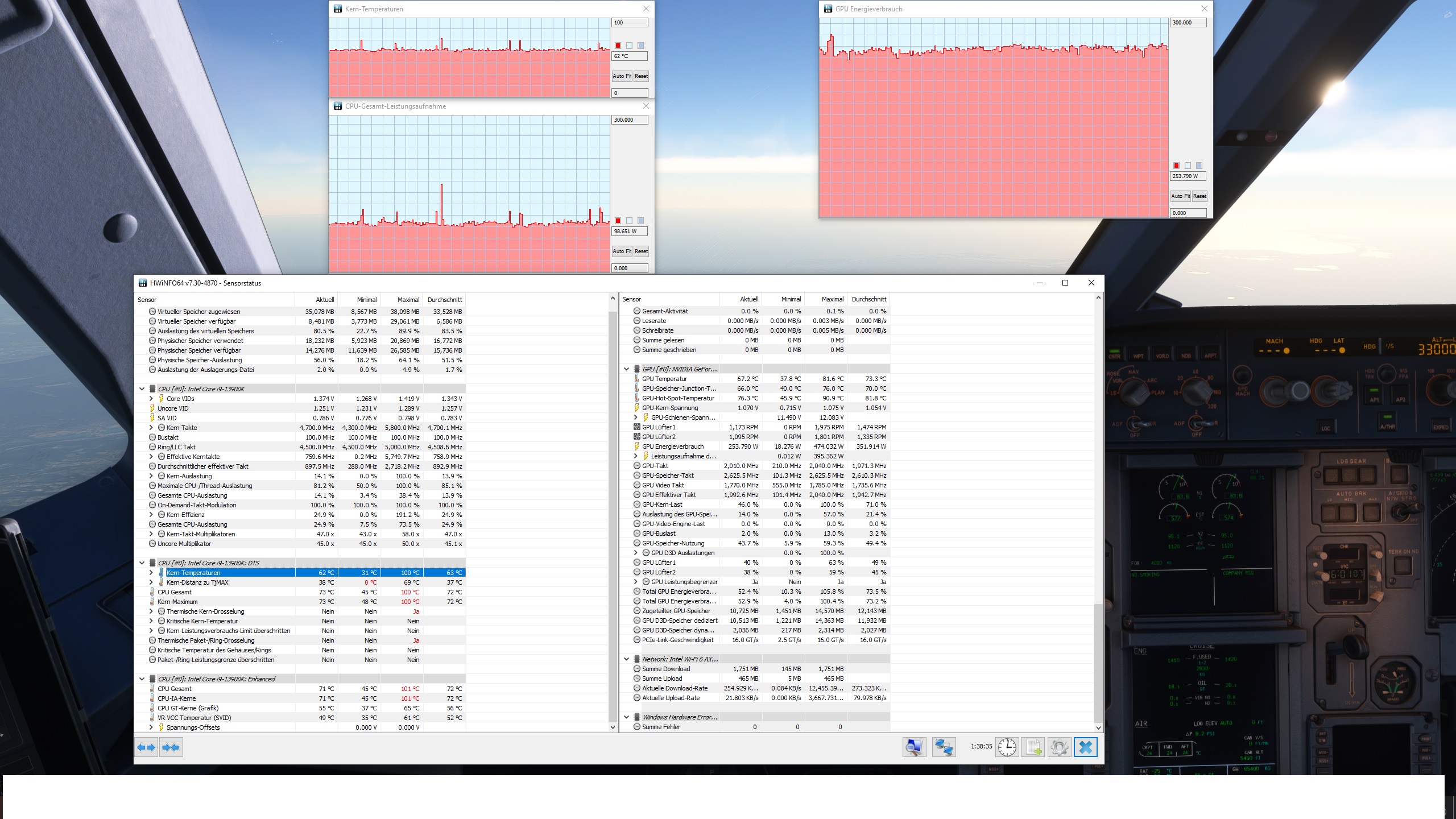Screen dimensions: 1456x819
Task: Start logging with the sheet-plus icon
Action: pyautogui.click(x=1033, y=747)
